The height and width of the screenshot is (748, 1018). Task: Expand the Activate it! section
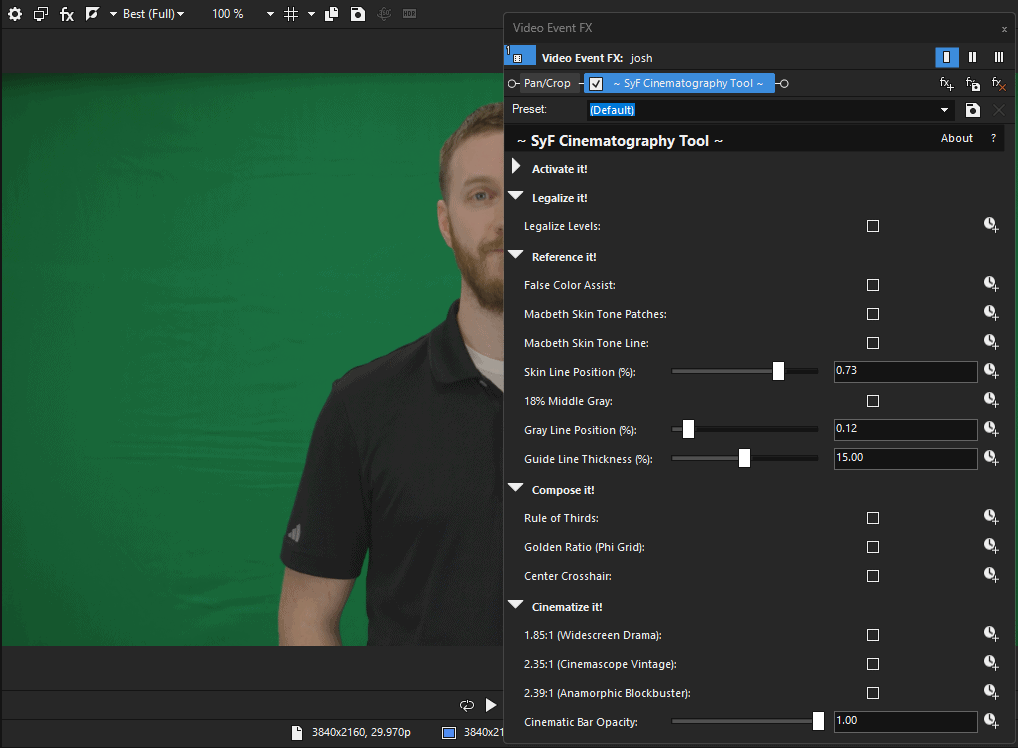tap(515, 166)
